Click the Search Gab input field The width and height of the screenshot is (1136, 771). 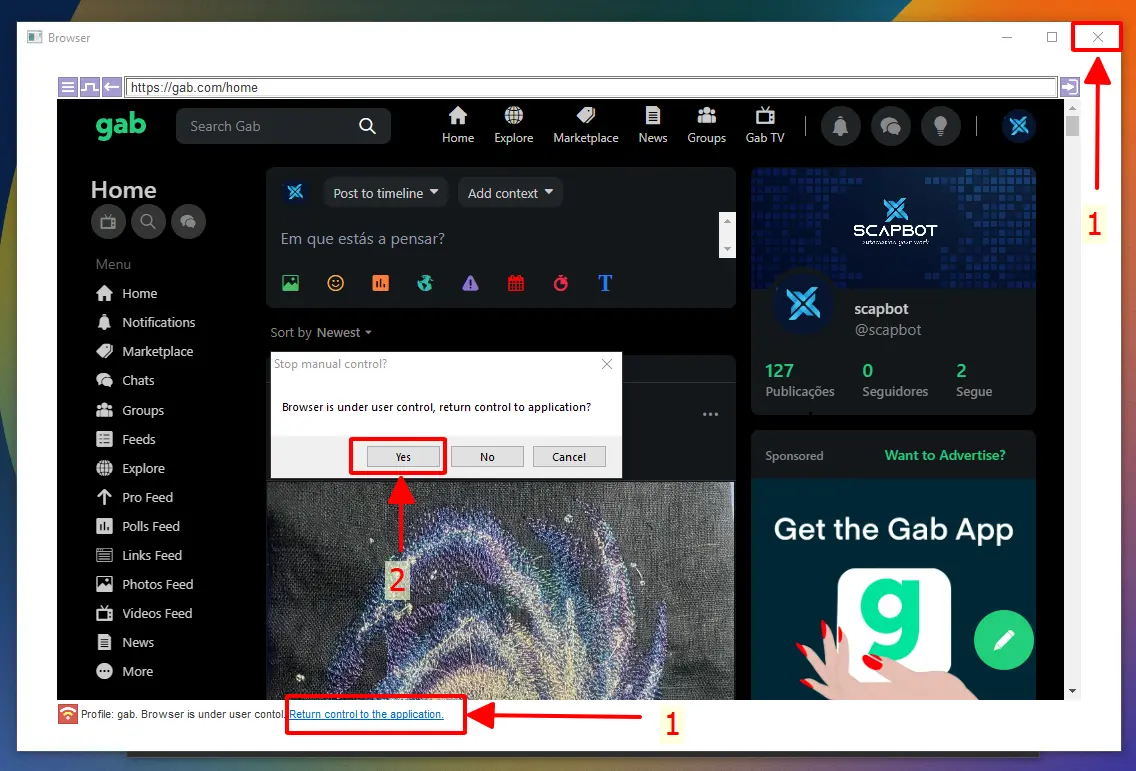point(283,126)
